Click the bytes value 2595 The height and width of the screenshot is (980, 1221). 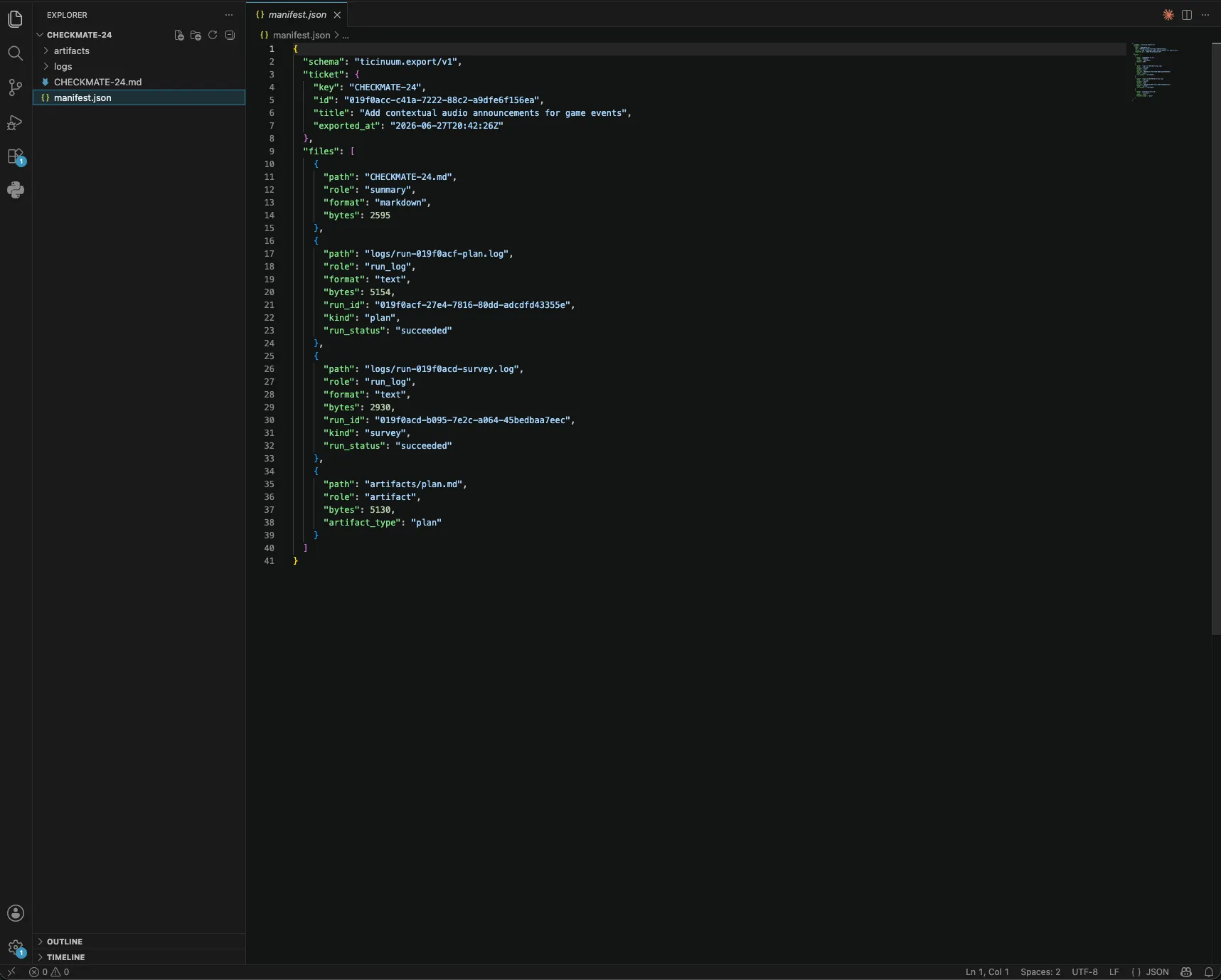[x=380, y=215]
